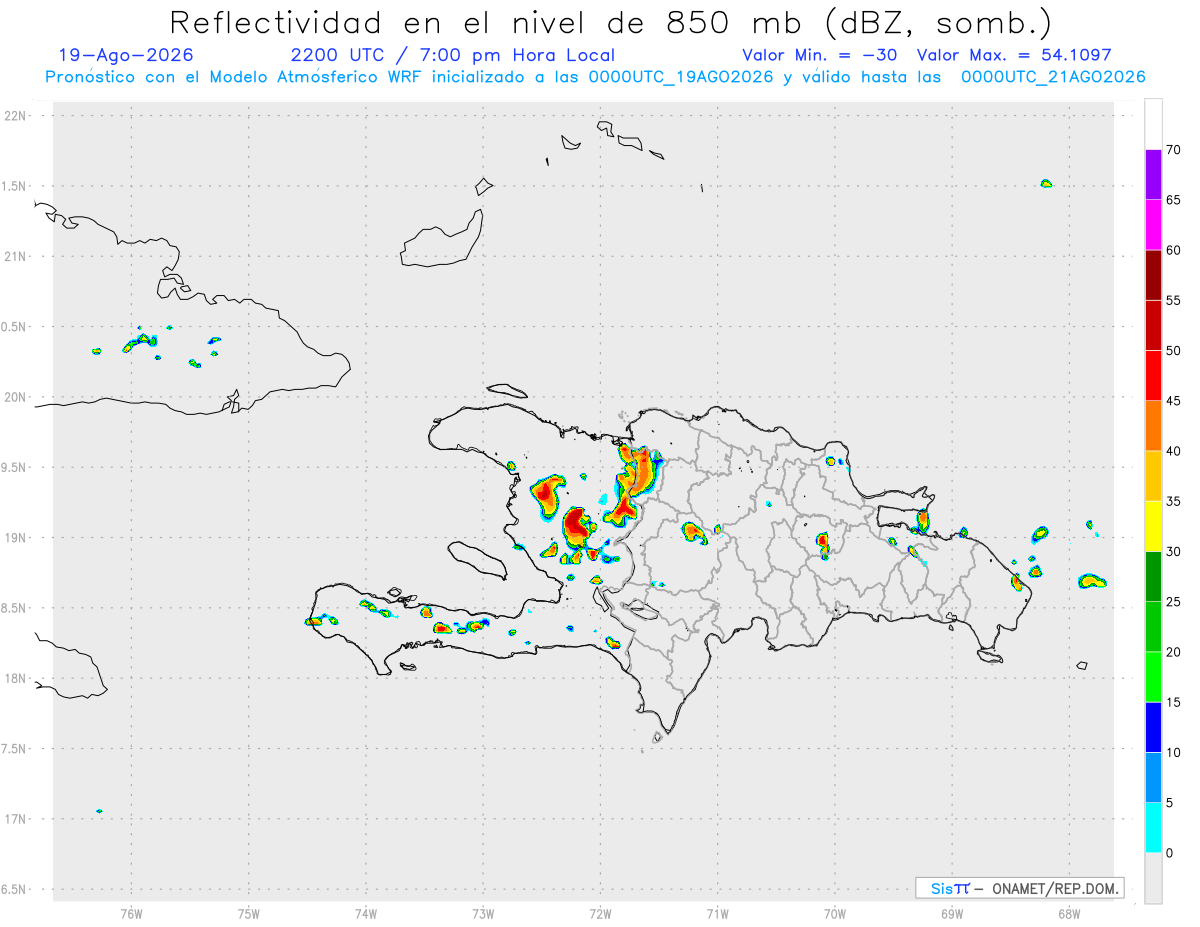Image resolution: width=1200 pixels, height=927 pixels.
Task: Click the '30' colorbar label
Action: point(1174,552)
